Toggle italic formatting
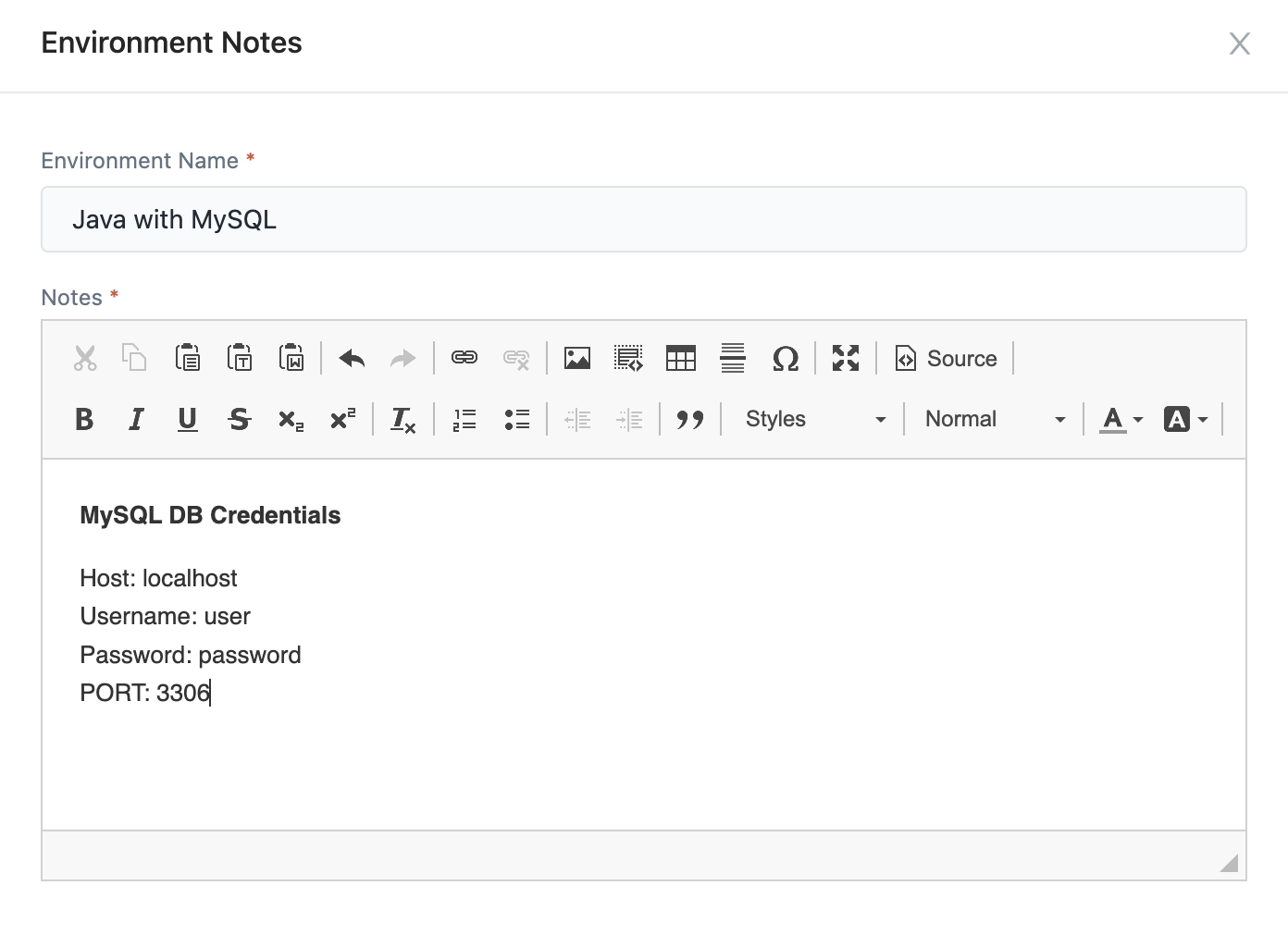The image size is (1288, 947). pos(136,418)
